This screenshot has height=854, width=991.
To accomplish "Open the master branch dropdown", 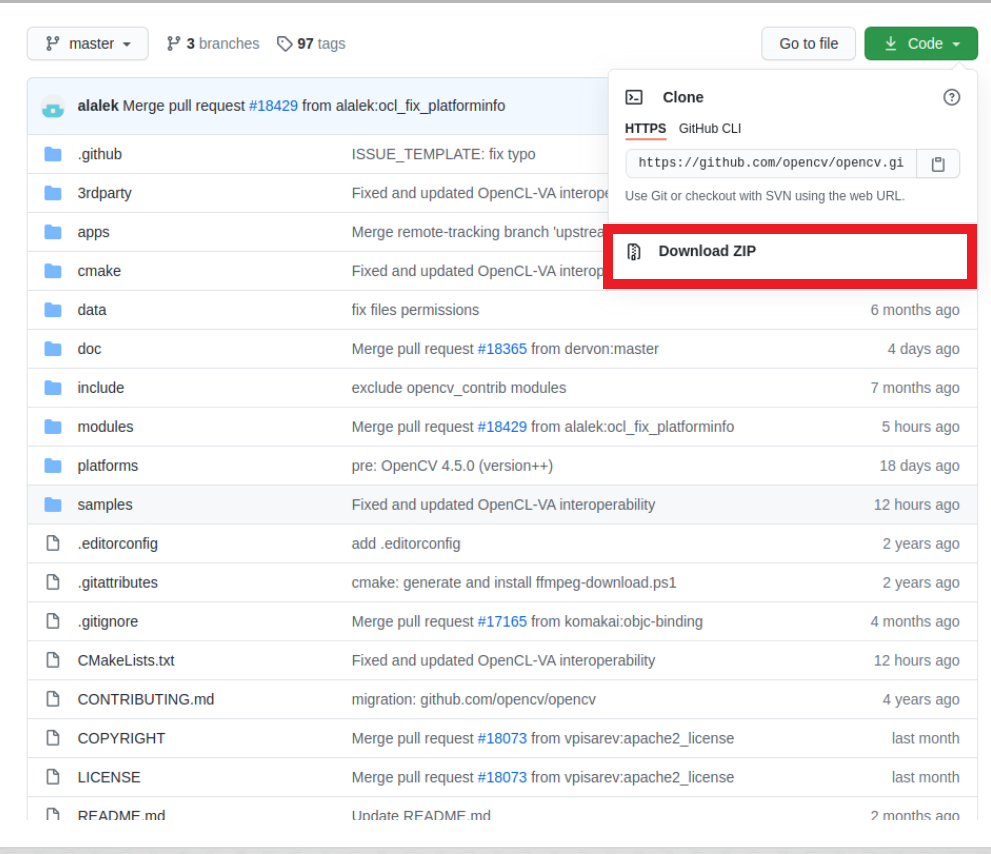I will pos(88,44).
